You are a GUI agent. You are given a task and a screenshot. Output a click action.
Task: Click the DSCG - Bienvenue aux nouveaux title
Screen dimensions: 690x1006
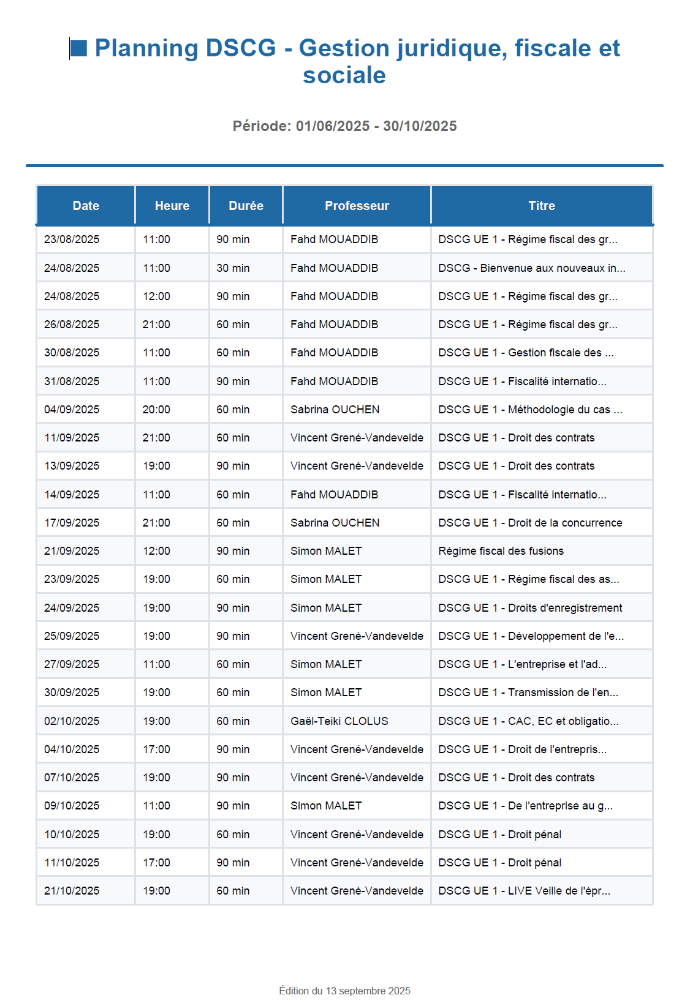click(531, 268)
